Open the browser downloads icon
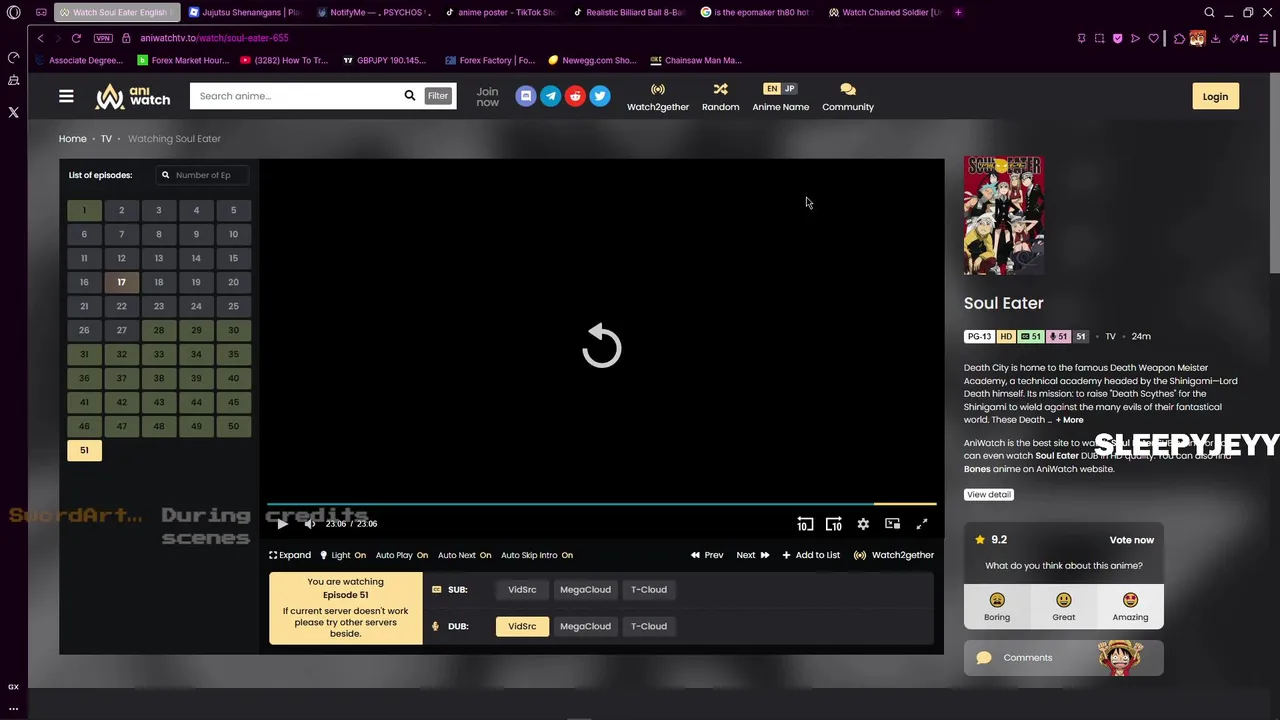The width and height of the screenshot is (1280, 720). click(x=1216, y=38)
